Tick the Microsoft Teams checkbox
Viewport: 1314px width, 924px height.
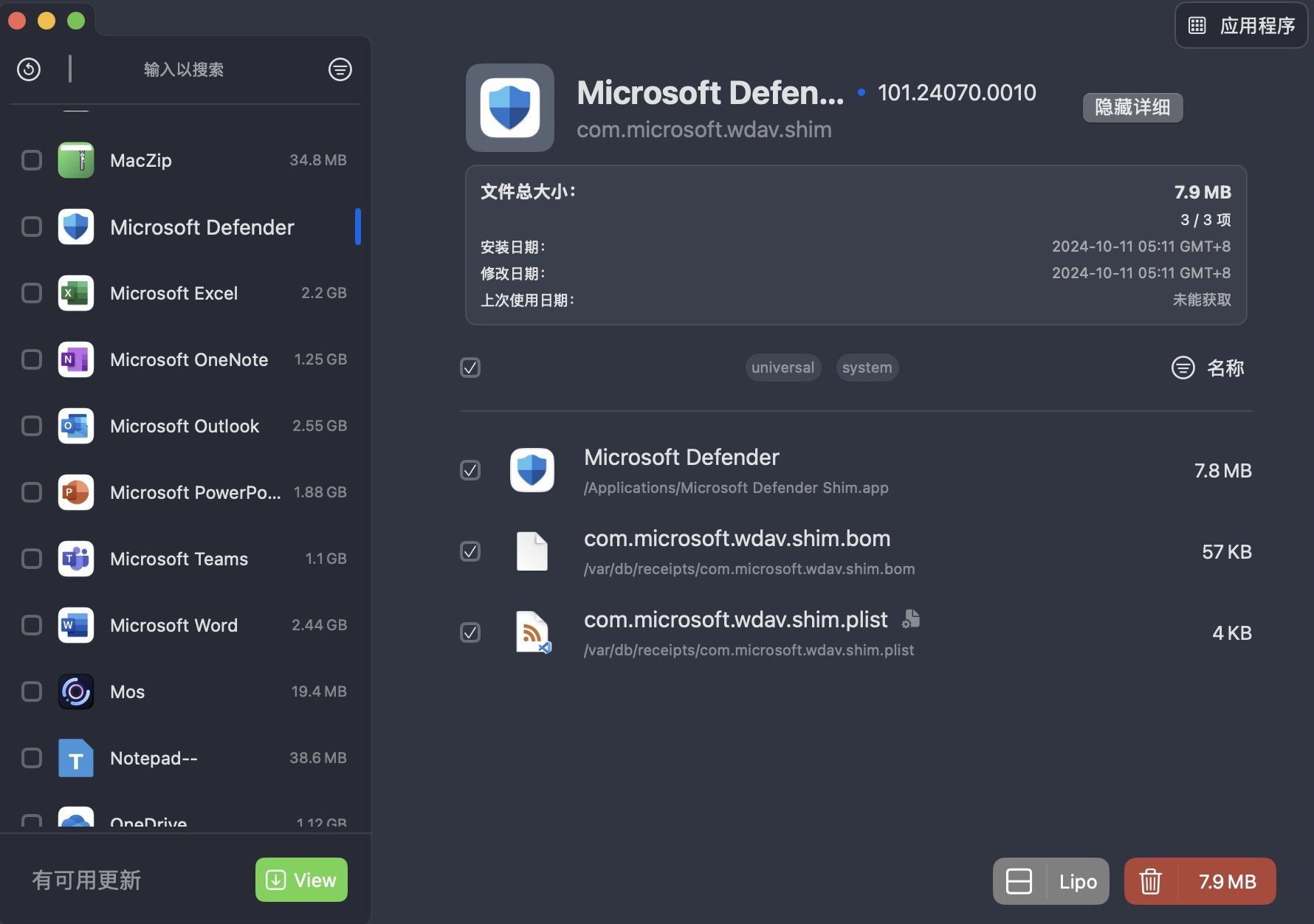tap(32, 559)
